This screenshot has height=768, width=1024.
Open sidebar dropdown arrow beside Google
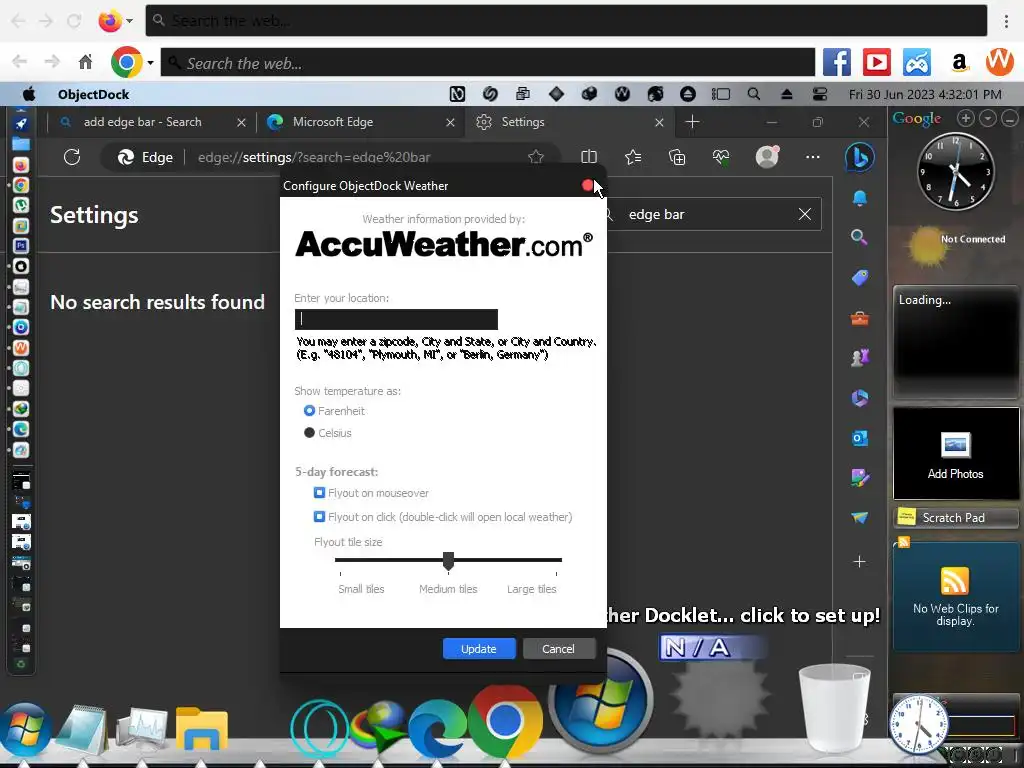point(987,118)
